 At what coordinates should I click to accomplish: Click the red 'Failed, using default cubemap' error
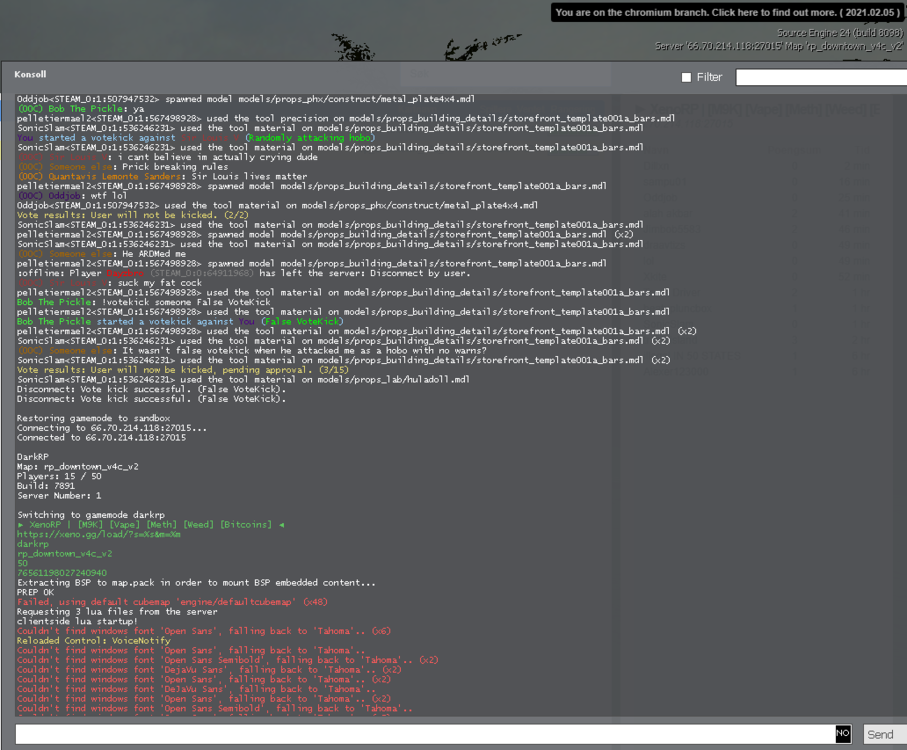tap(171, 602)
